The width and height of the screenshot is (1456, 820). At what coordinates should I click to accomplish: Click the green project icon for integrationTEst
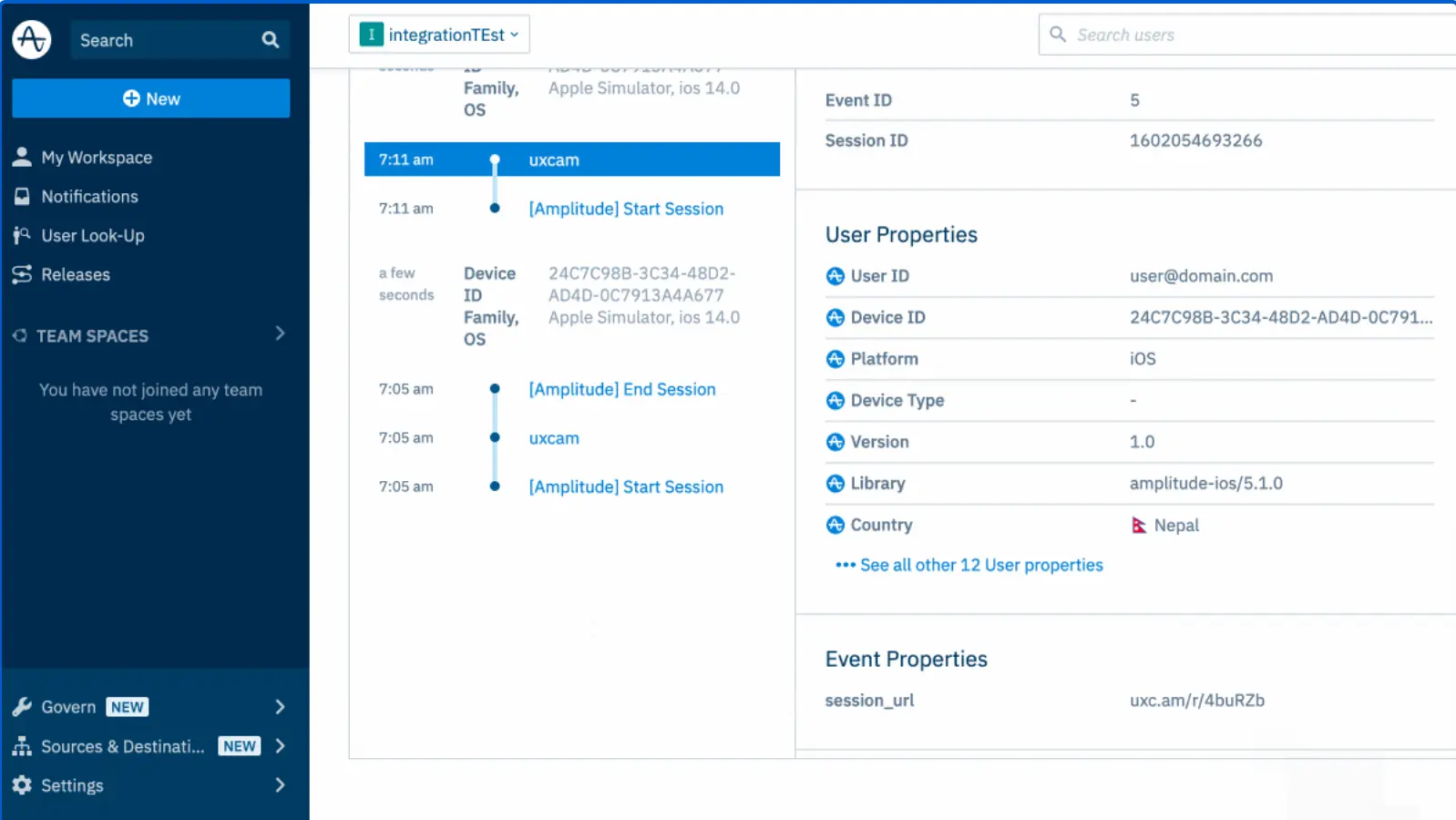[x=371, y=35]
